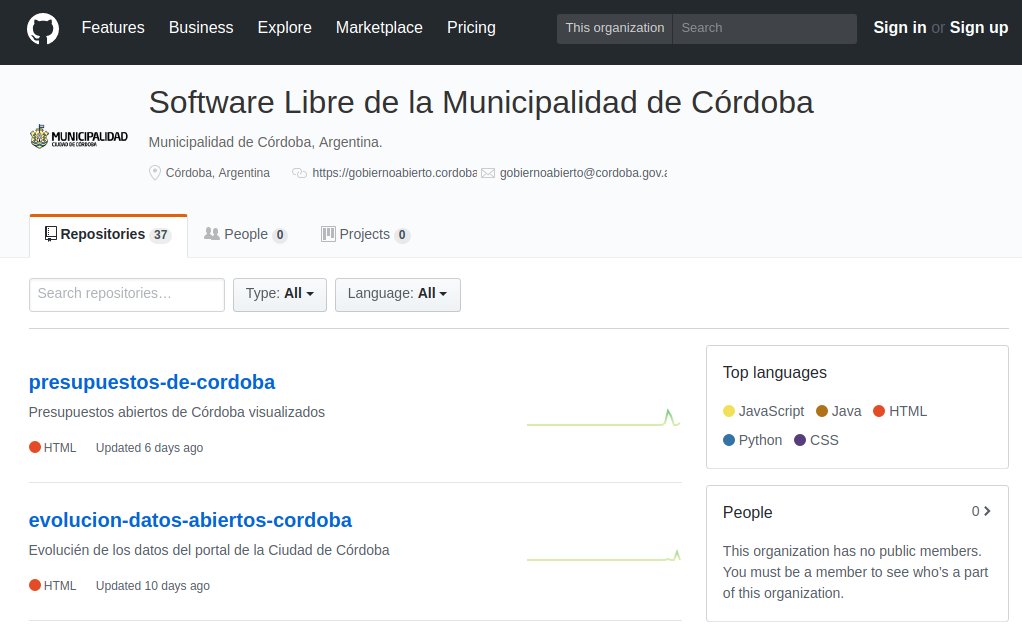Click the yellow JavaScript color dot
Viewport: 1022px width, 642px height.
[729, 411]
